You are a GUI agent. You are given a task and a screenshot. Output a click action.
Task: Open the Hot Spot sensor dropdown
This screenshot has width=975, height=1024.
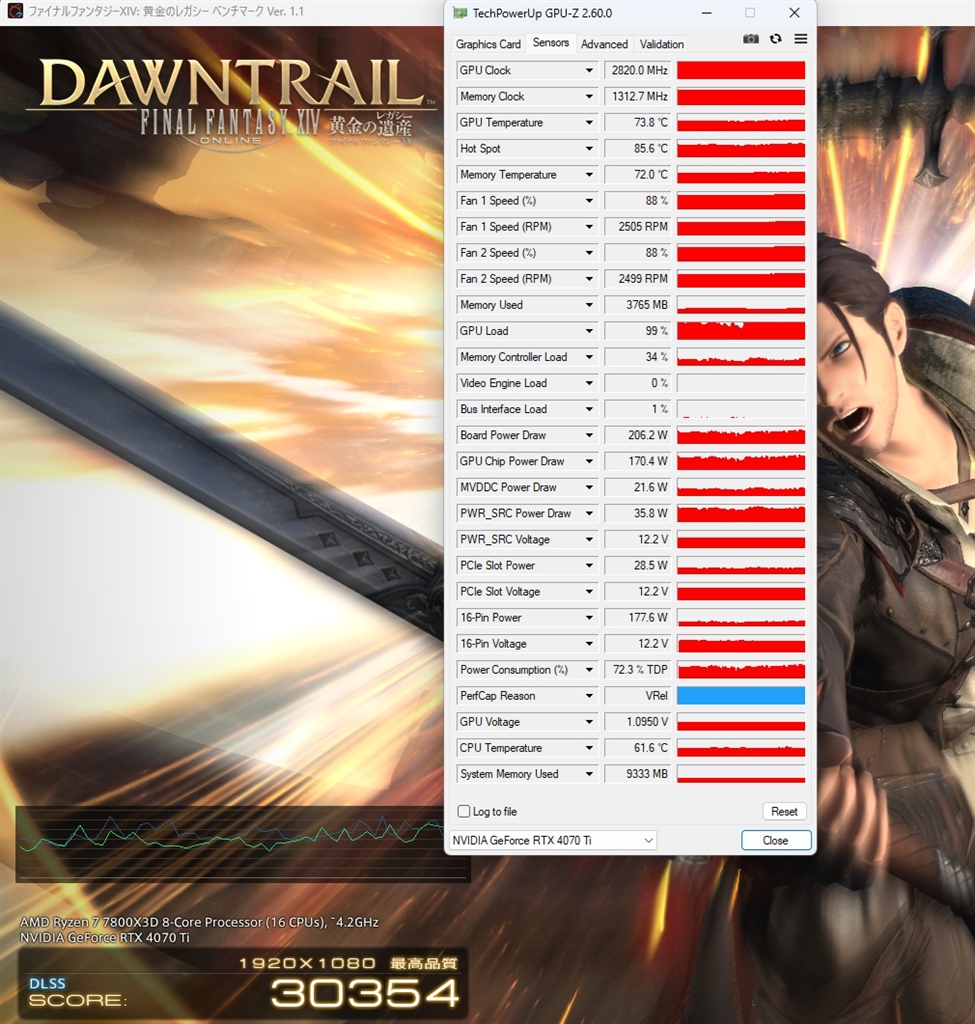pos(589,149)
